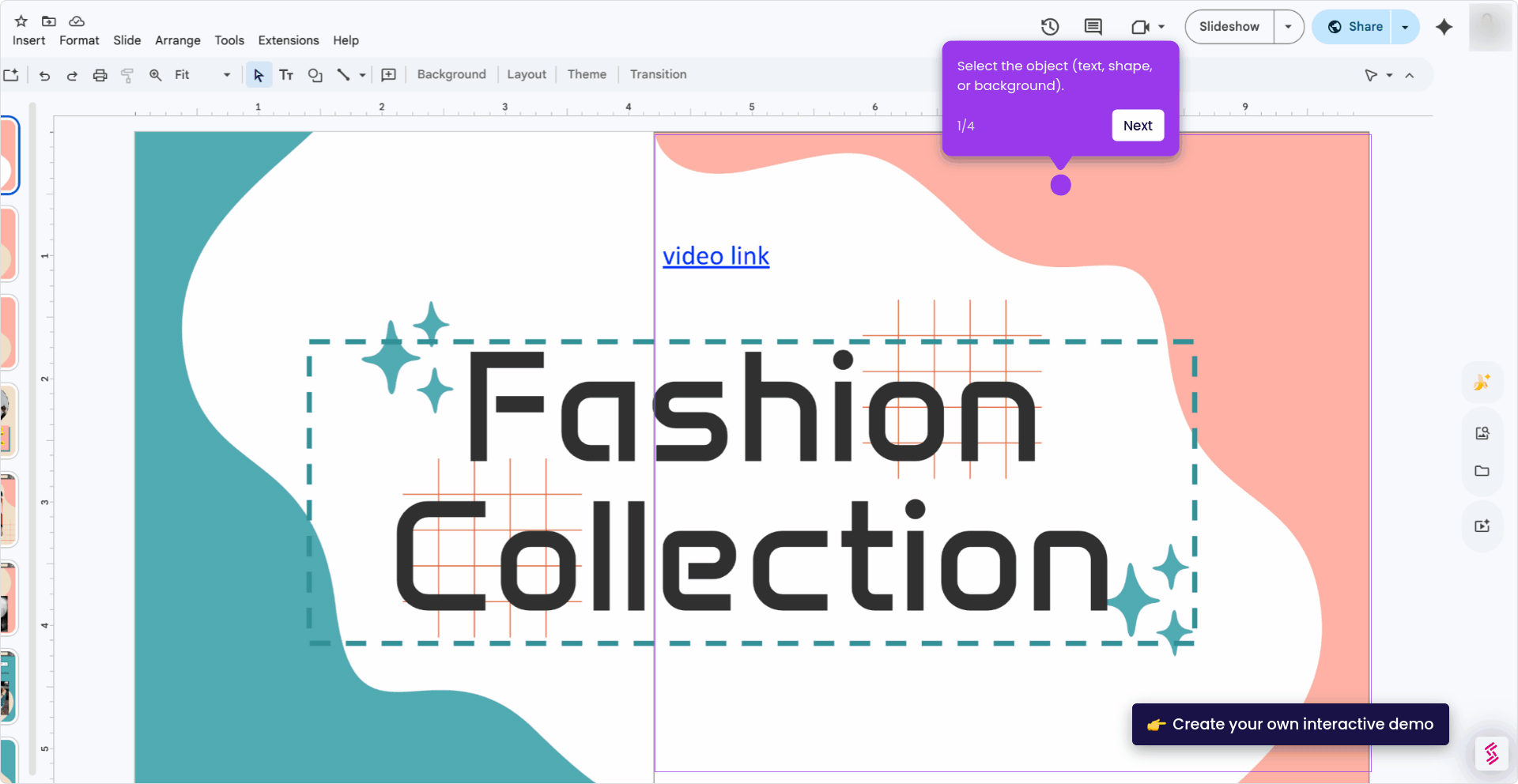Star the presentation with the star icon
1518x784 pixels.
pos(21,21)
